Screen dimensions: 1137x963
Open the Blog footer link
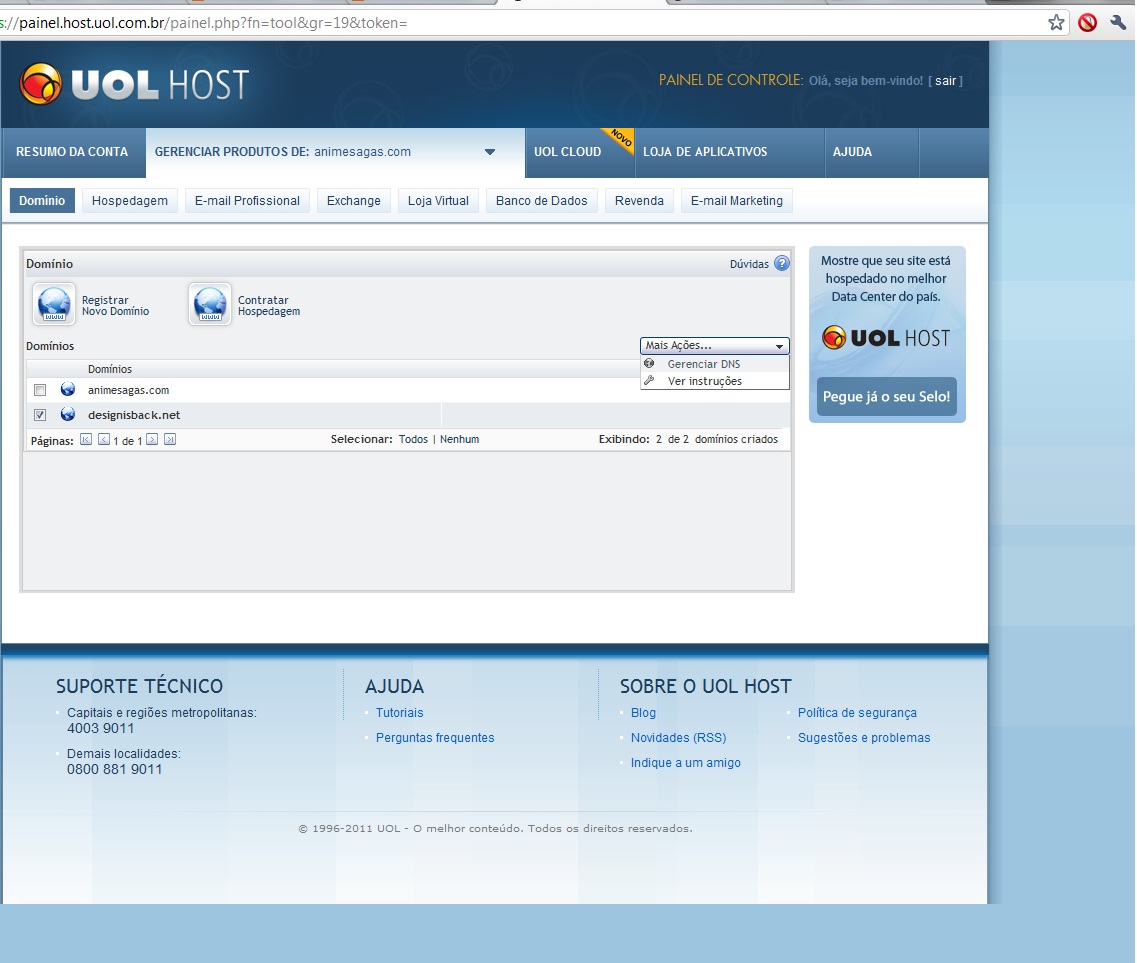pos(643,713)
